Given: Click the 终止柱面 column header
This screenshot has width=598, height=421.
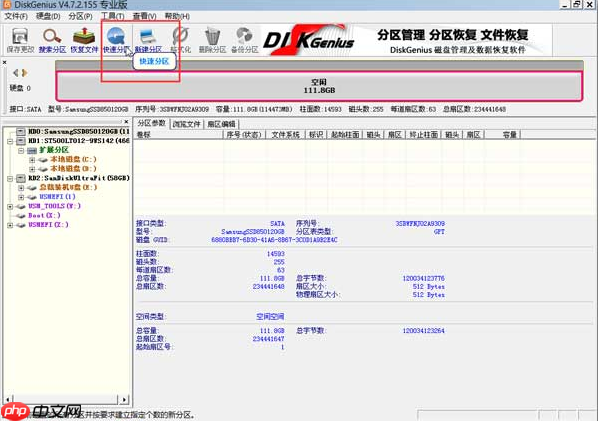Looking at the screenshot, I should click(x=424, y=135).
